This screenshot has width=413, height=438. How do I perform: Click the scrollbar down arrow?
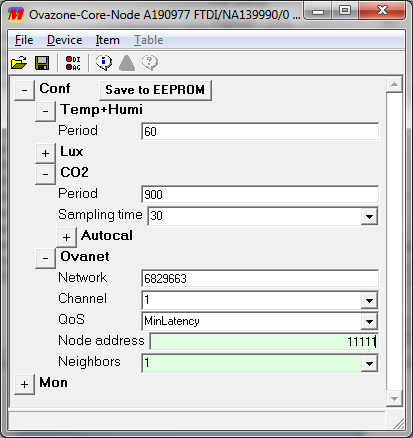394,399
